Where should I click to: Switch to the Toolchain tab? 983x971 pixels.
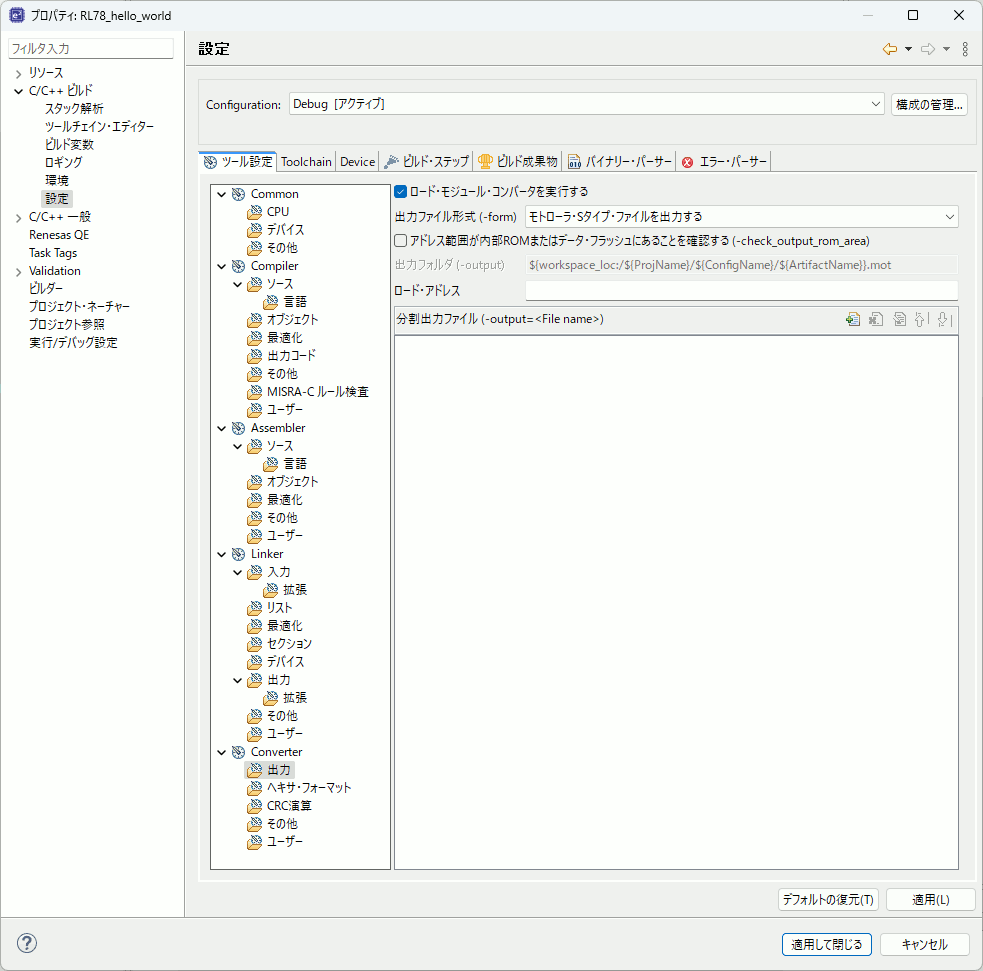pos(306,162)
